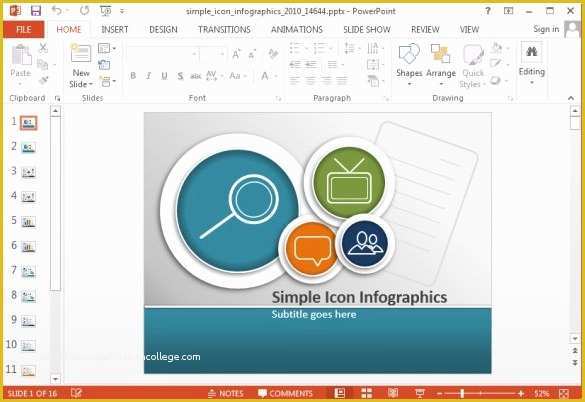Screen dimensions: 585x402
Task: Select slide 9 thumbnail
Action: click(28, 321)
